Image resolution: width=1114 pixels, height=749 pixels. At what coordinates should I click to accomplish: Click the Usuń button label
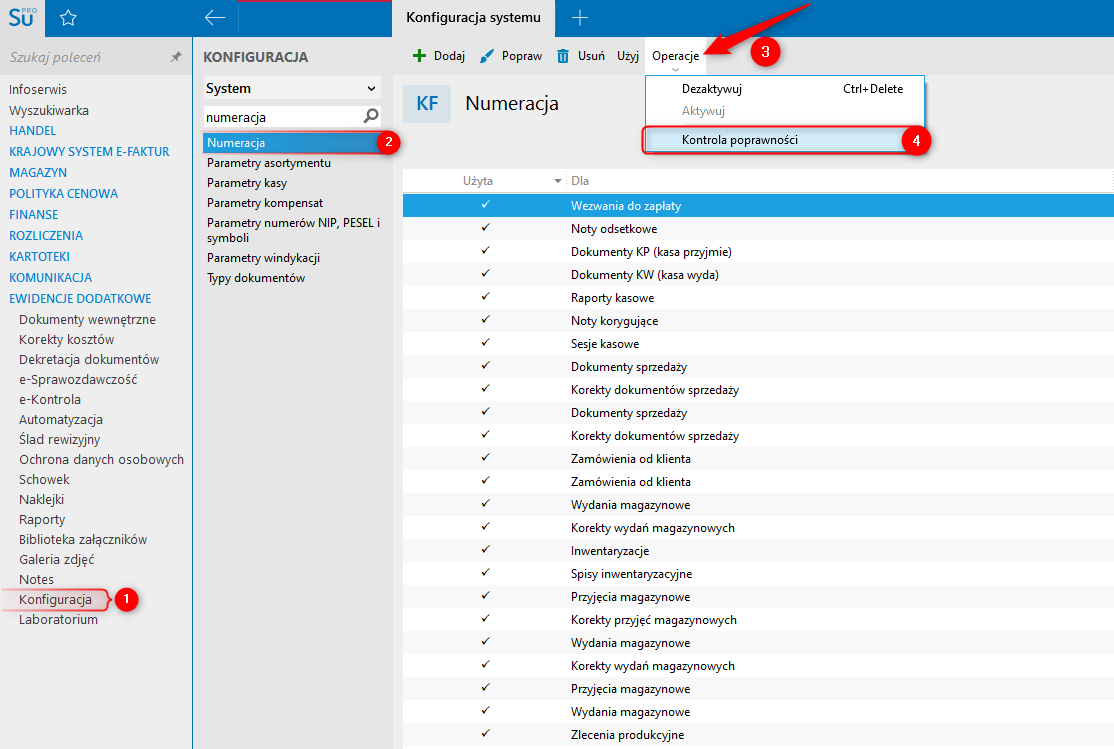click(592, 55)
